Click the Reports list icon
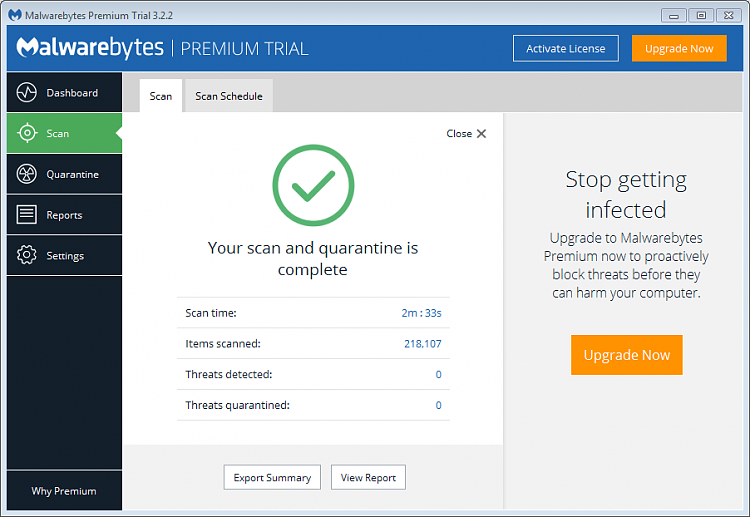 click(26, 215)
